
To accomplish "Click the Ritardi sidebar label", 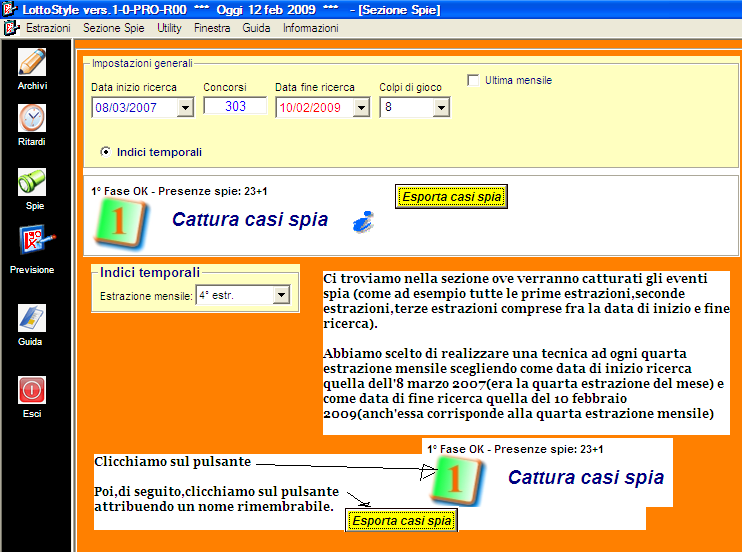I will pyautogui.click(x=32, y=142).
